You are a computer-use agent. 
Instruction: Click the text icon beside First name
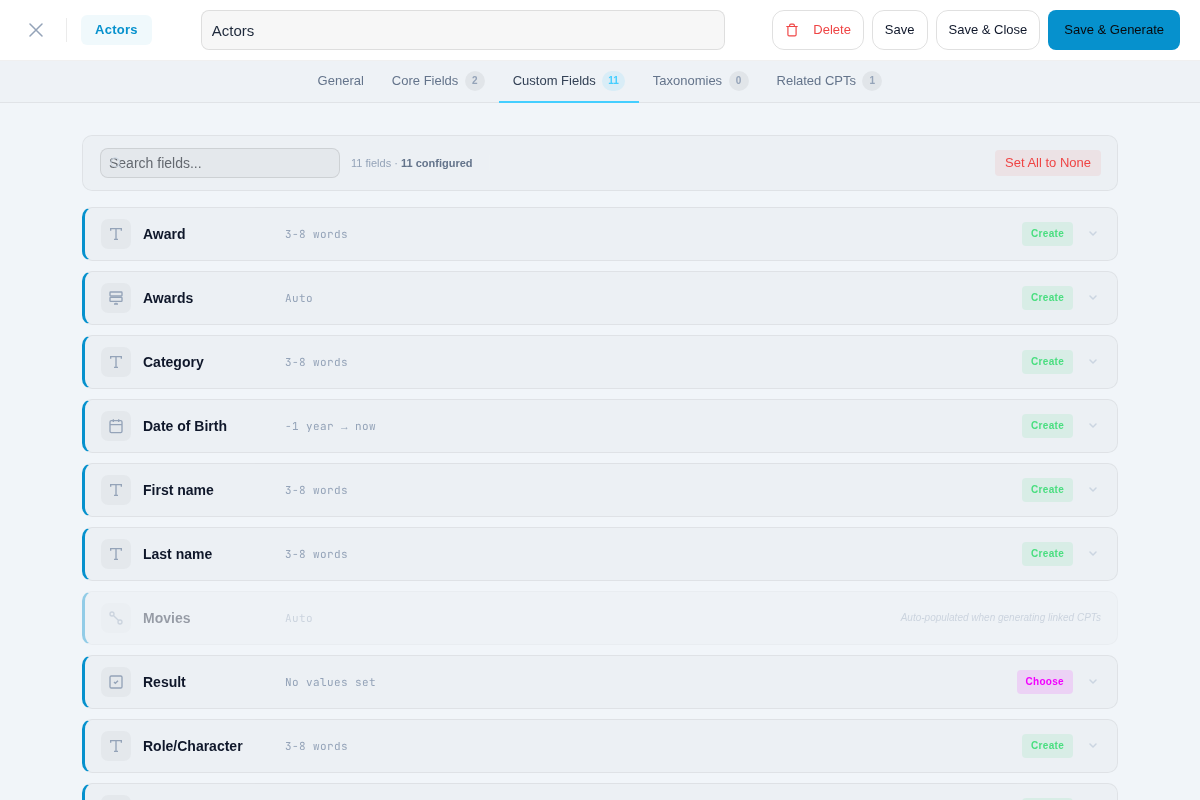pyautogui.click(x=116, y=490)
